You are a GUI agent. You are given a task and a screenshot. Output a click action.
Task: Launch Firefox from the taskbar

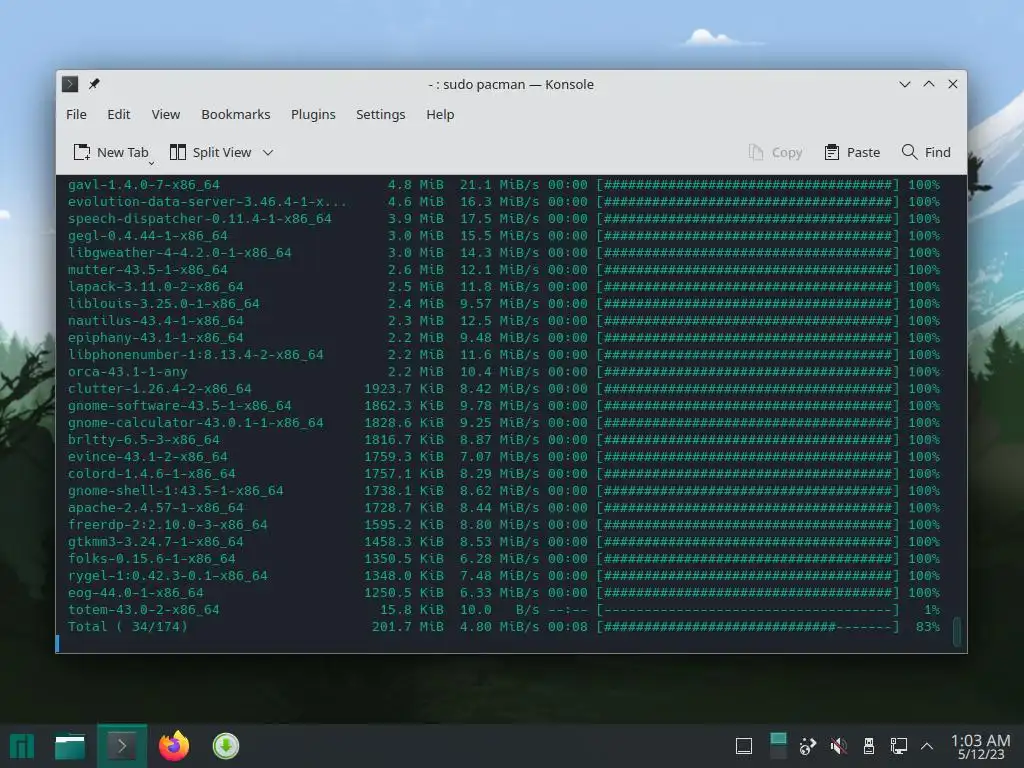(x=174, y=746)
